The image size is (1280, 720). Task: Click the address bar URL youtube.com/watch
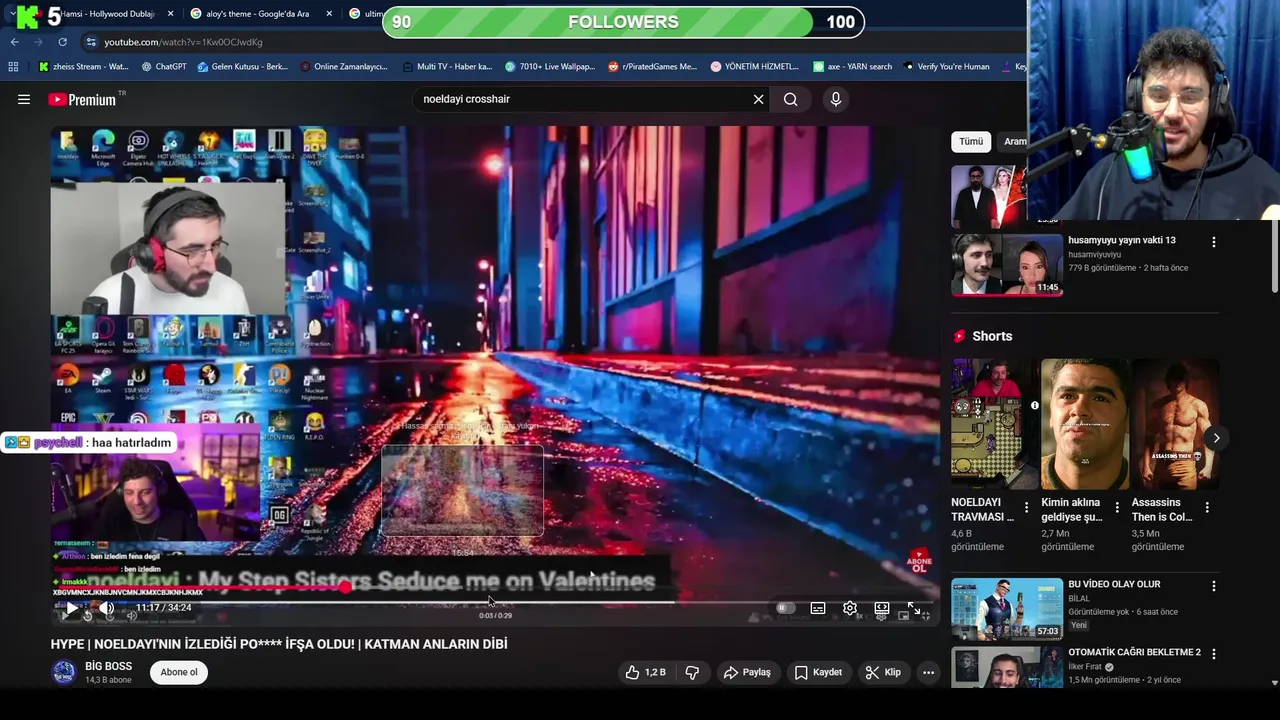point(184,42)
